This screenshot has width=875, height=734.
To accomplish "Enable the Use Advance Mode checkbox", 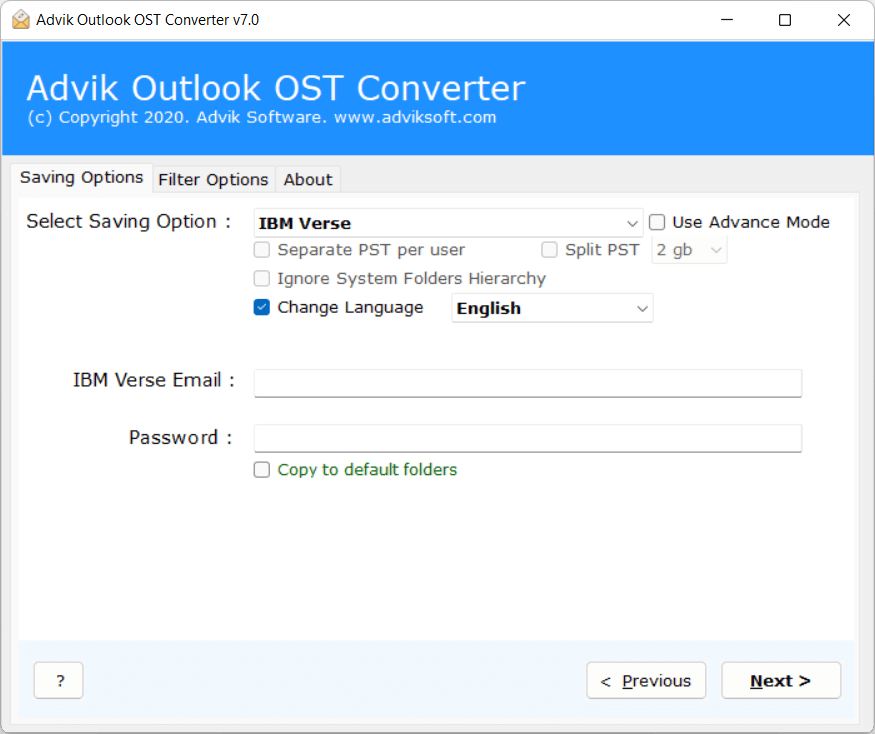I will 657,222.
